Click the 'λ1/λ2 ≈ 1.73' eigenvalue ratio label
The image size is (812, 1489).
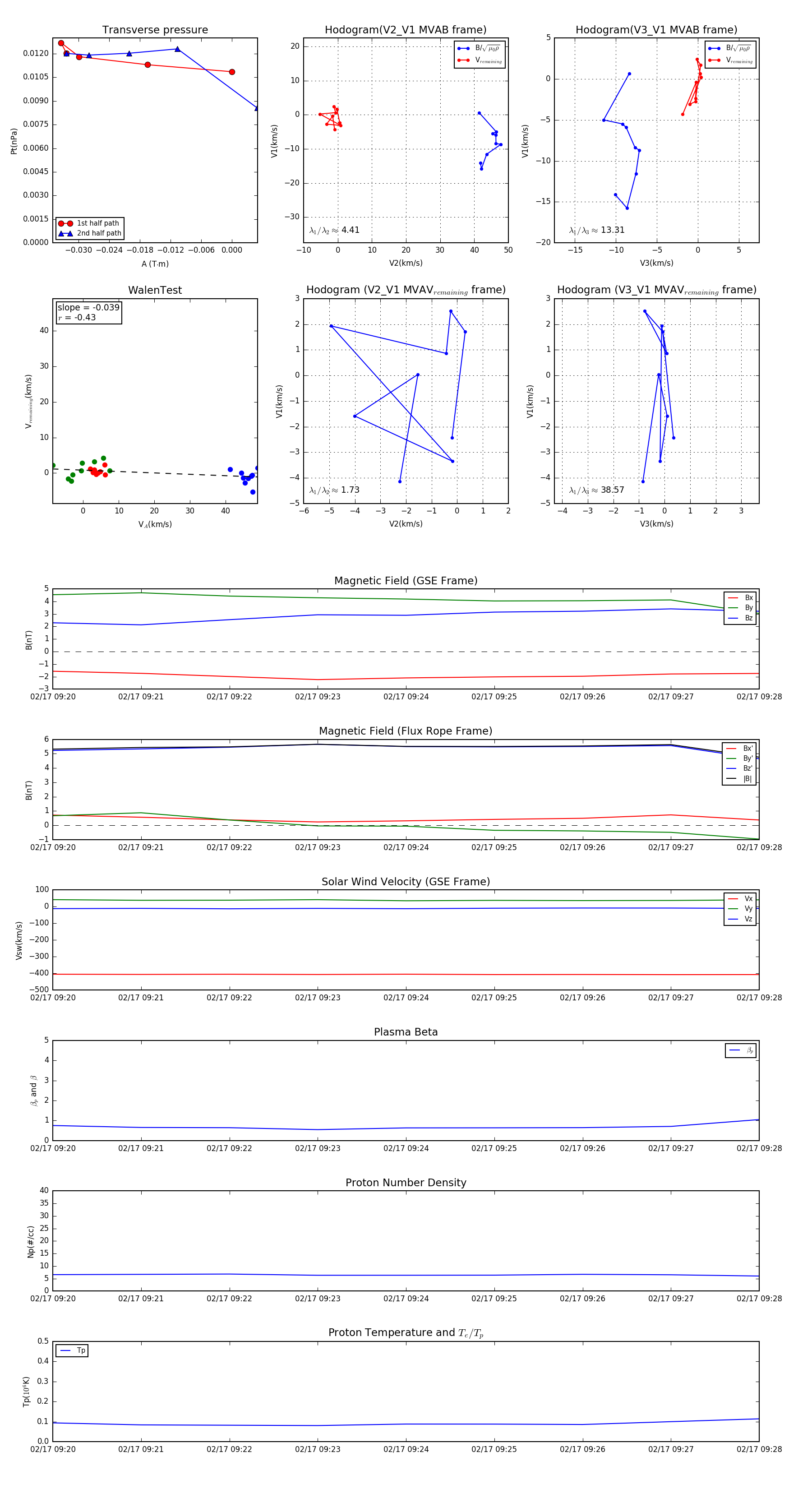point(335,490)
